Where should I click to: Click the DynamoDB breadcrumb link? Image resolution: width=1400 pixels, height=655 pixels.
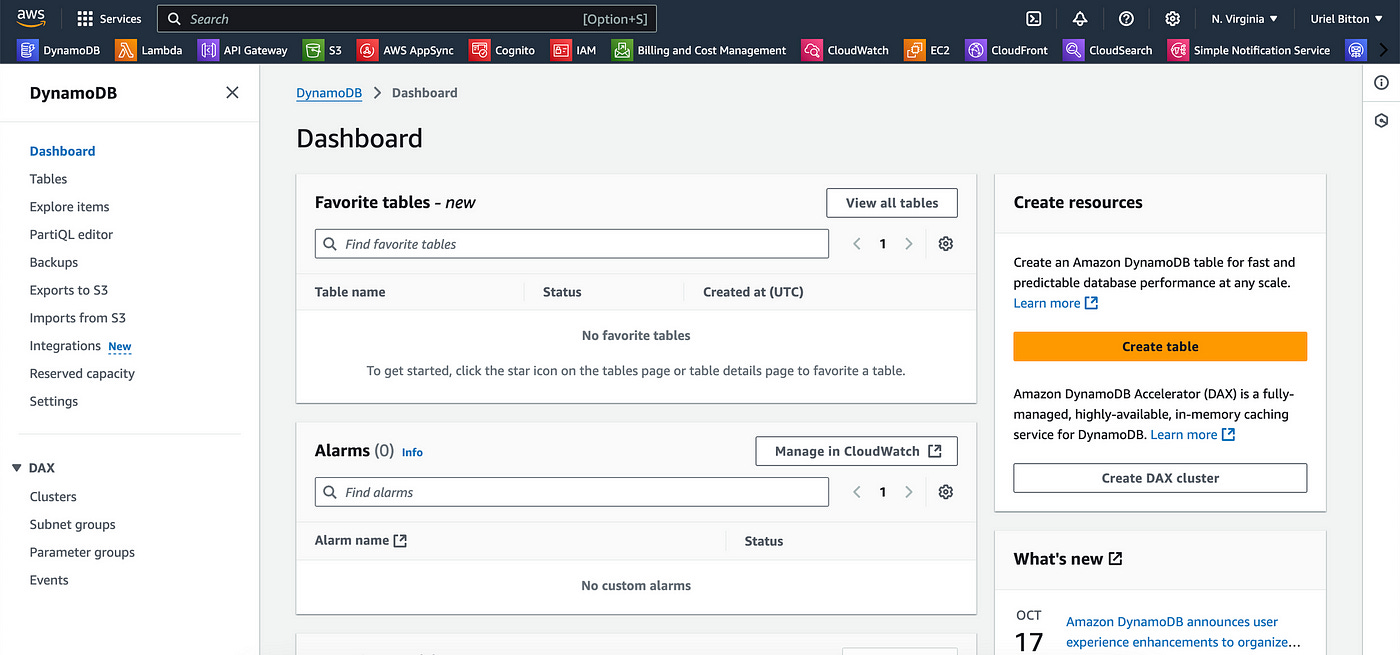point(329,93)
